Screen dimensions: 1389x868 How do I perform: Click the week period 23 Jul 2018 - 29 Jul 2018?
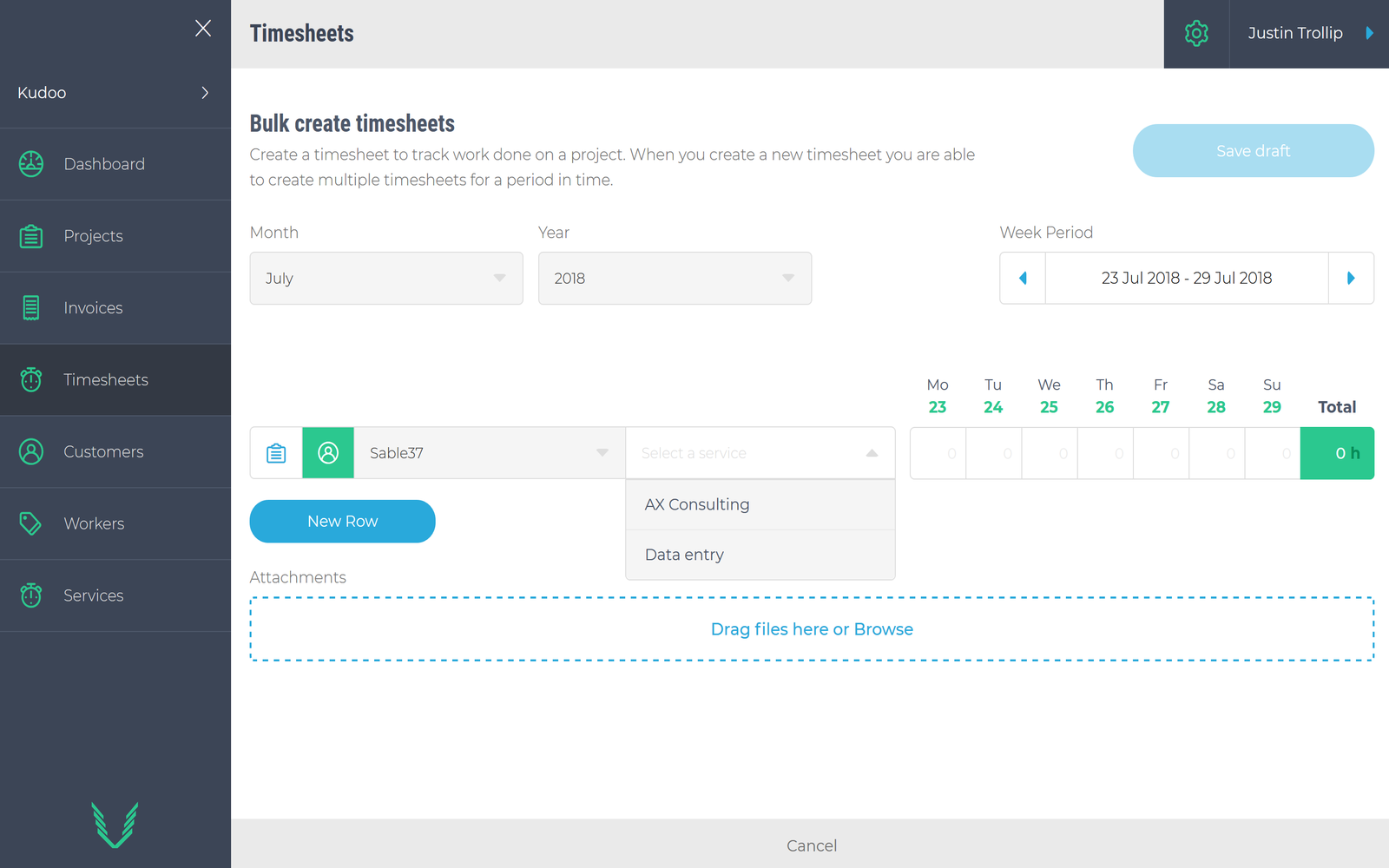[x=1187, y=278]
